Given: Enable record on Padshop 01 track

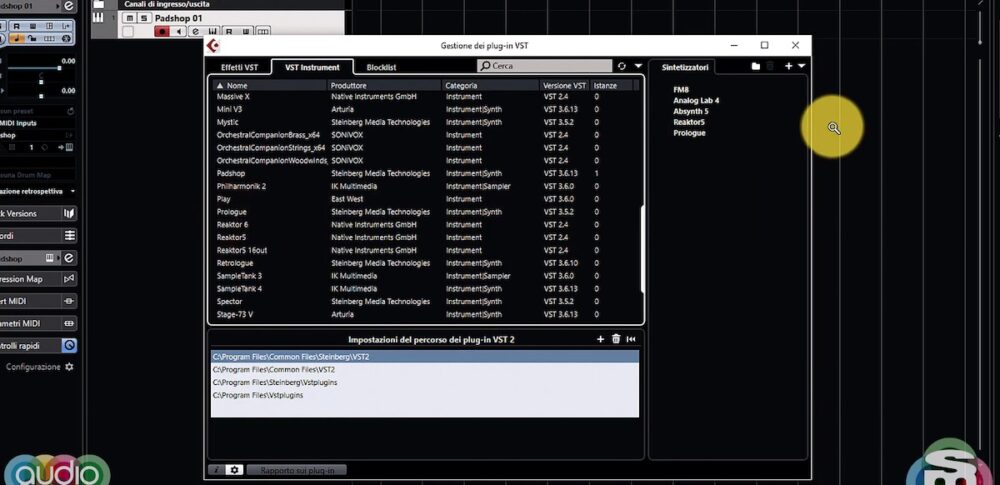Looking at the screenshot, I should click(x=162, y=32).
